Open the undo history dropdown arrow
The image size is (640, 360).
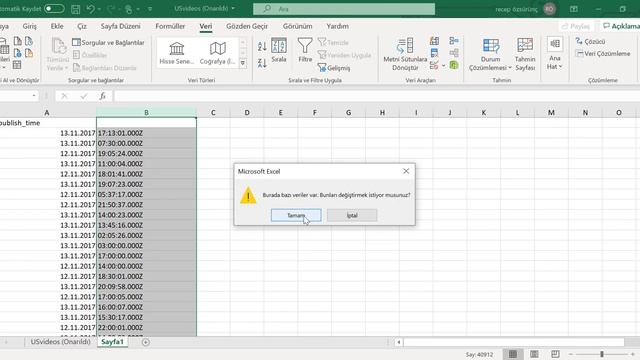point(99,9)
